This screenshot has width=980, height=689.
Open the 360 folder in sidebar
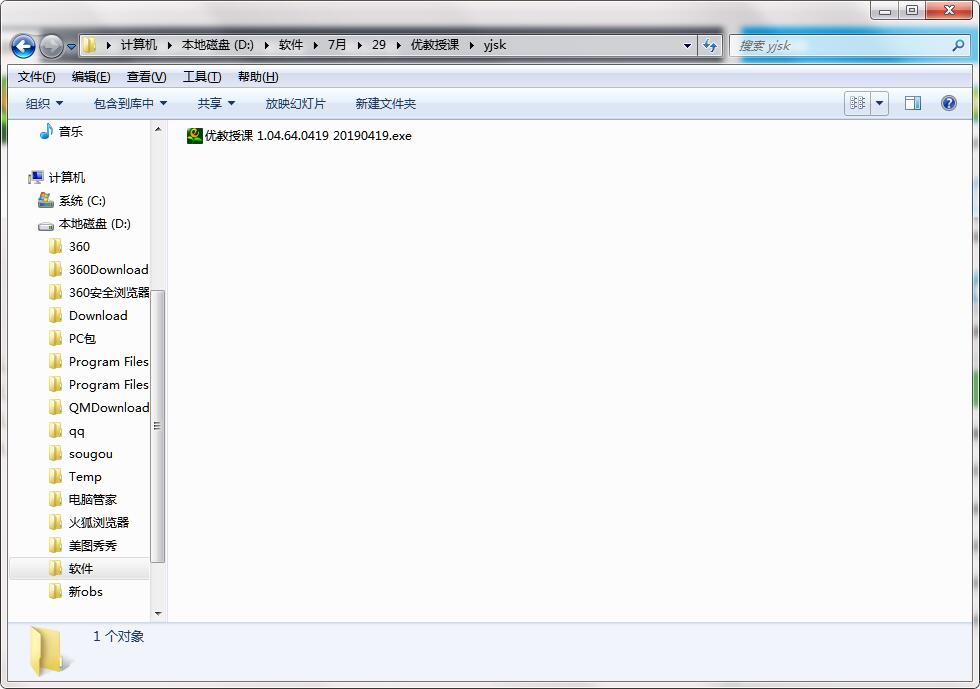click(79, 246)
